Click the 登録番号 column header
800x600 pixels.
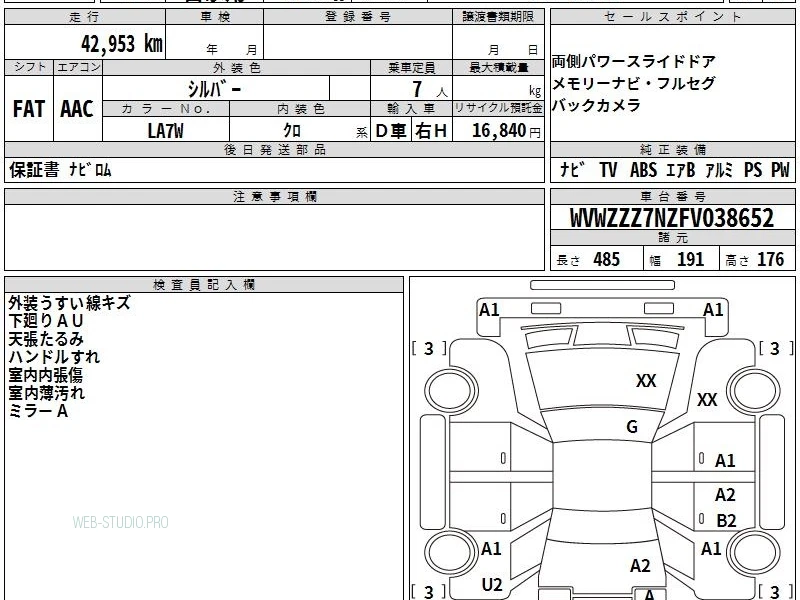click(x=358, y=17)
